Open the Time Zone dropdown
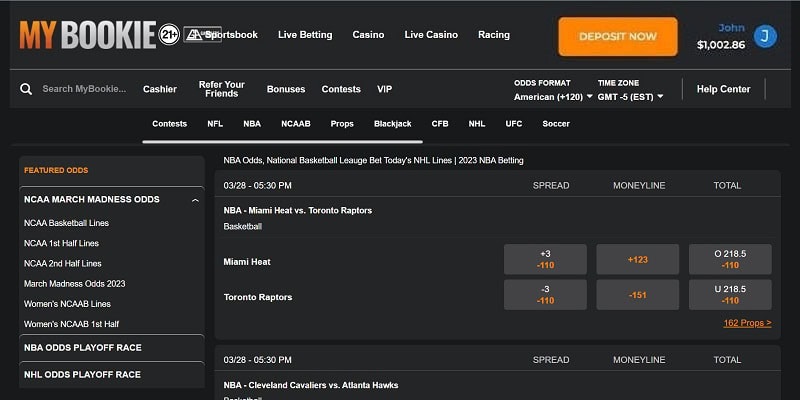800x400 pixels. click(x=631, y=96)
